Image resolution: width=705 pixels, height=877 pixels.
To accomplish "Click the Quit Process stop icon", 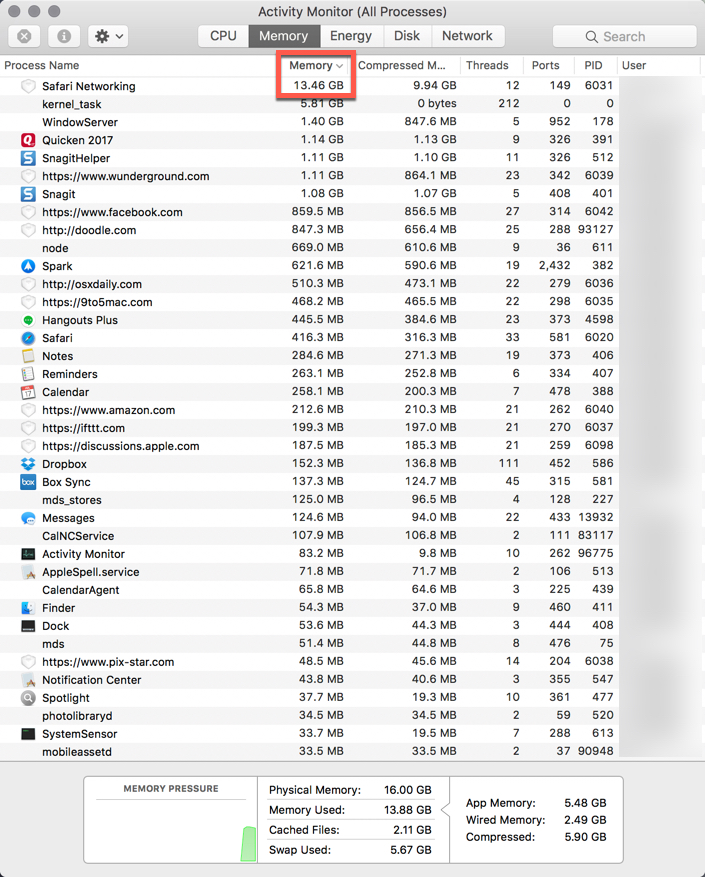I will pyautogui.click(x=24, y=36).
